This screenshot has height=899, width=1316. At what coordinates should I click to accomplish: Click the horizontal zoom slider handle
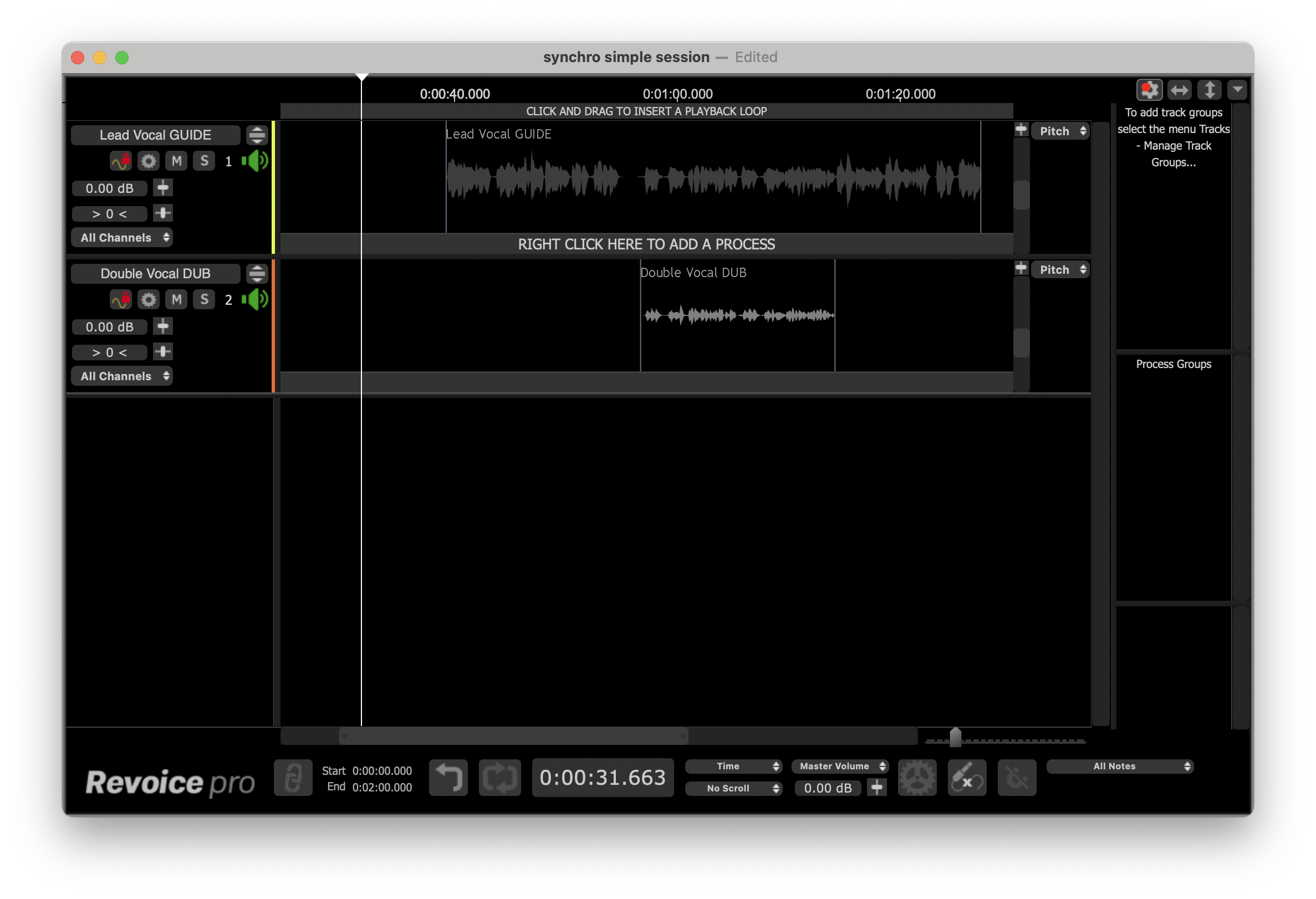coord(955,737)
